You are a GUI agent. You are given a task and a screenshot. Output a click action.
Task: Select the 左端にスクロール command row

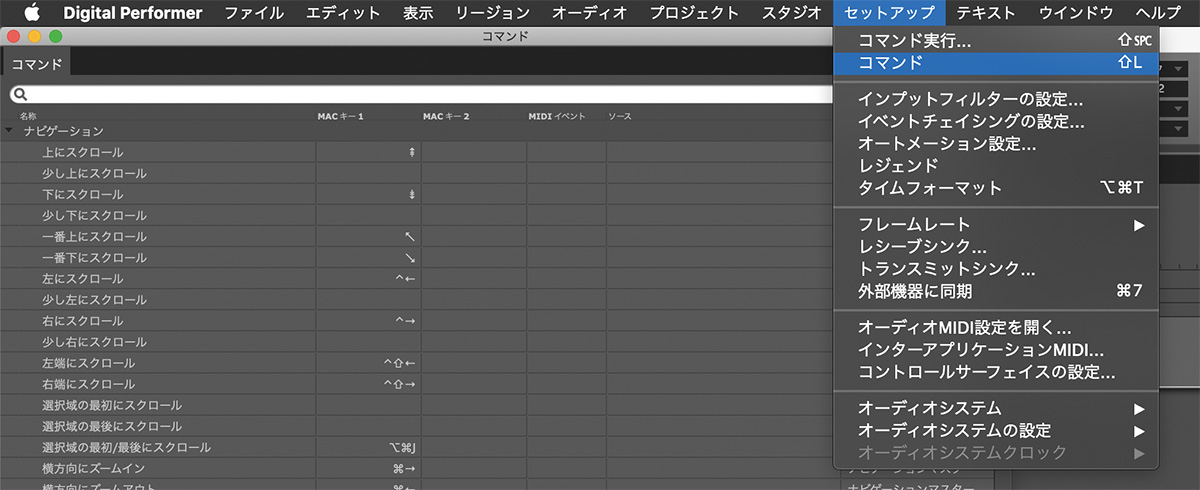(416, 363)
